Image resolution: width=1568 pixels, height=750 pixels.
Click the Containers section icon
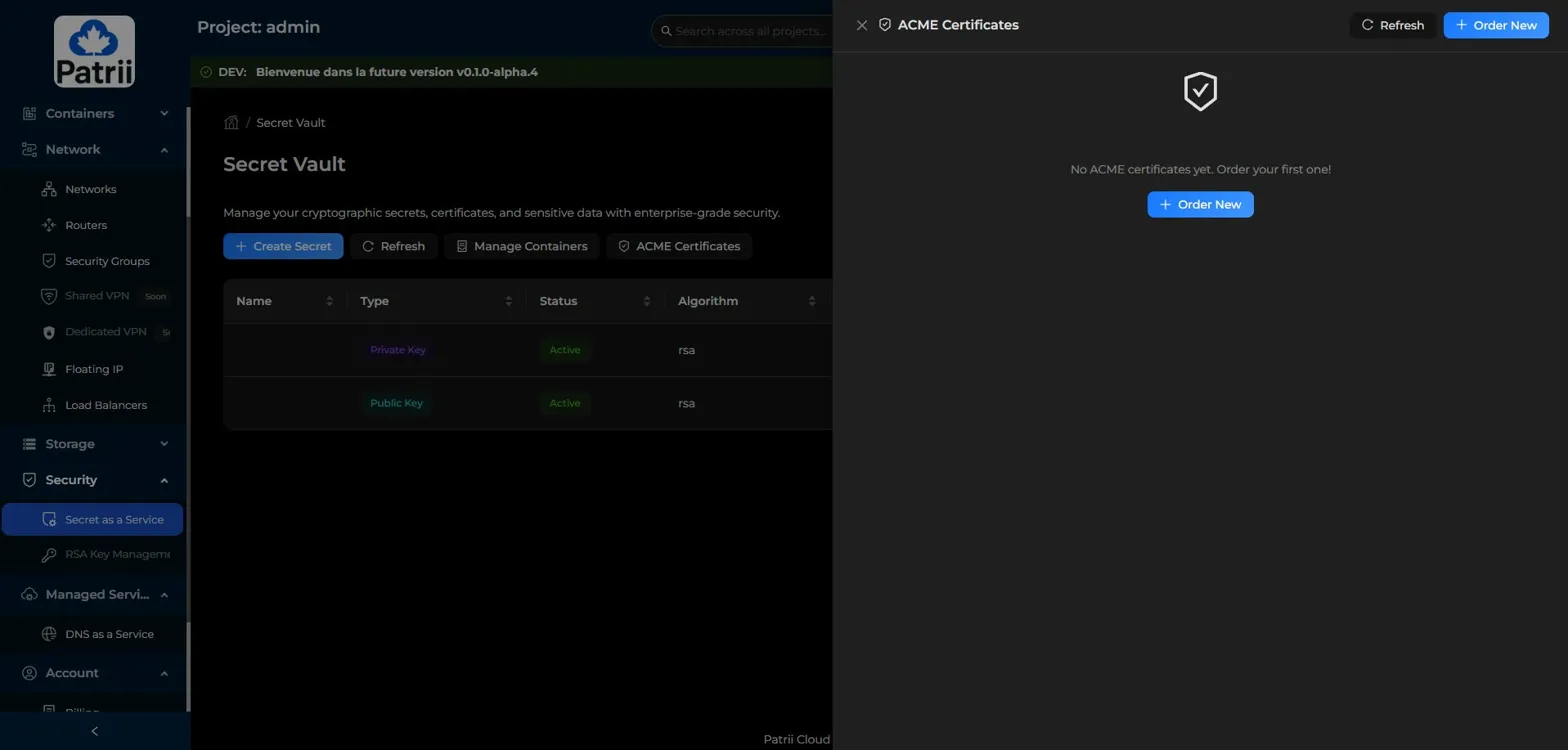(29, 113)
